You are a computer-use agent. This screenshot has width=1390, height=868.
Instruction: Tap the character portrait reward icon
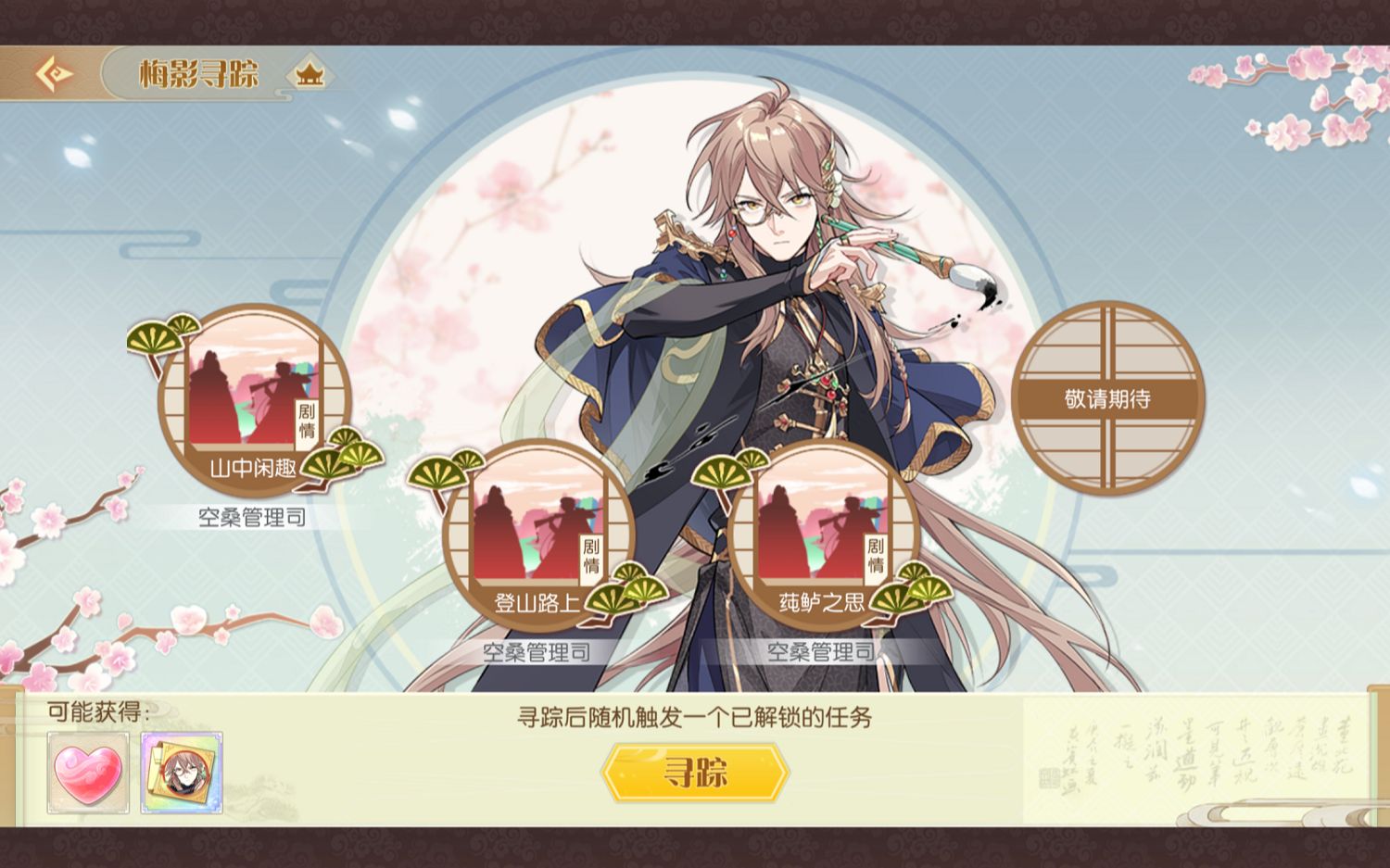(x=182, y=773)
